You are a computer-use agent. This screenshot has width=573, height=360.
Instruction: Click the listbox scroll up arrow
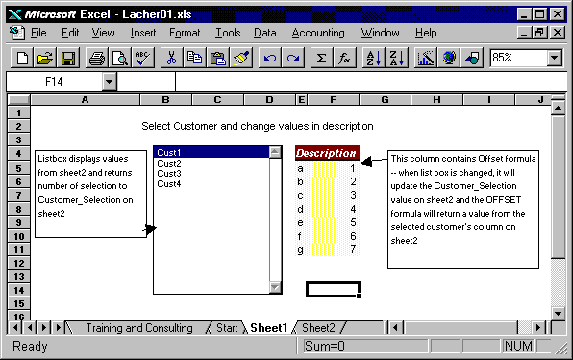[x=275, y=152]
